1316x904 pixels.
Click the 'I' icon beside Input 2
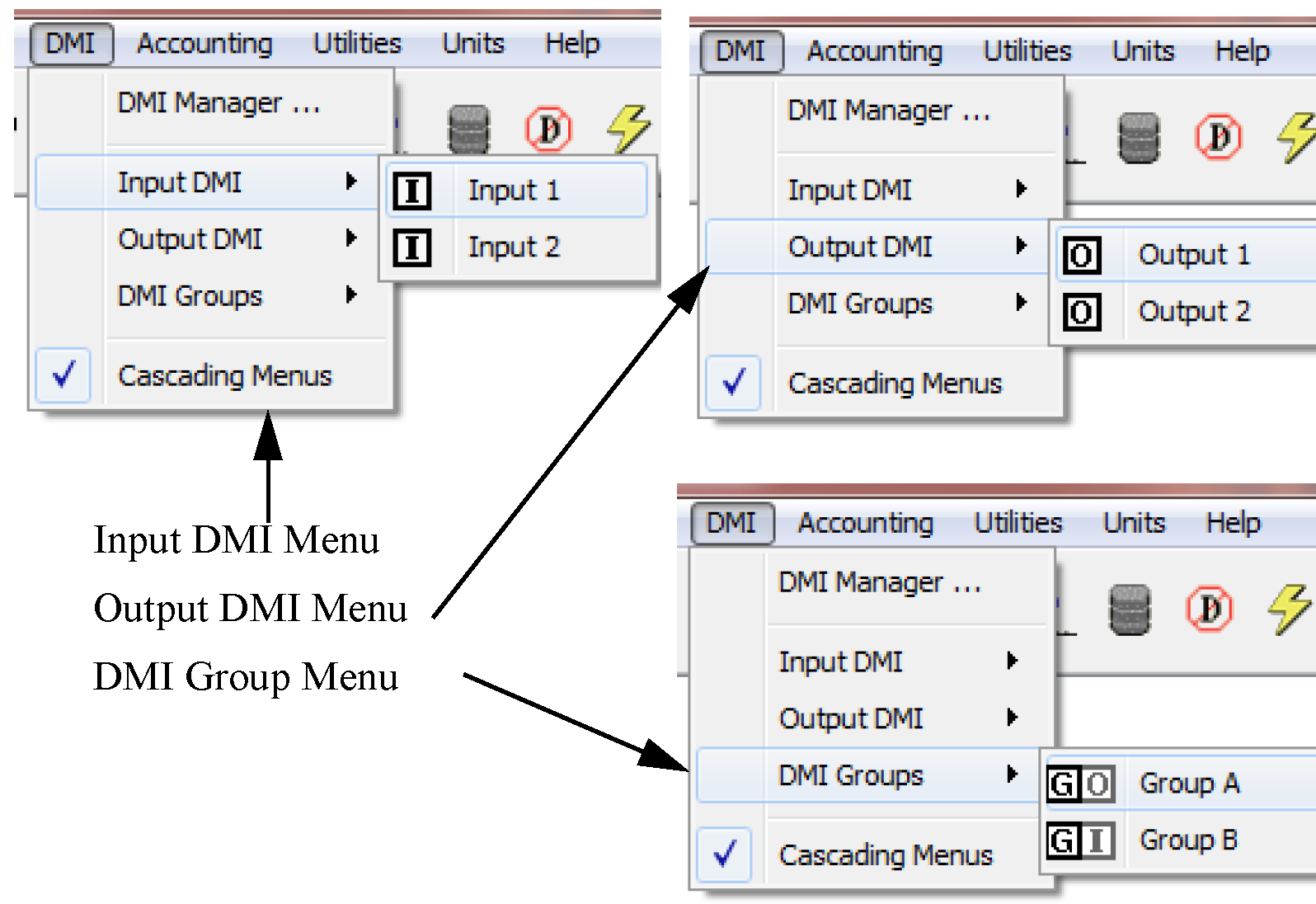click(411, 247)
